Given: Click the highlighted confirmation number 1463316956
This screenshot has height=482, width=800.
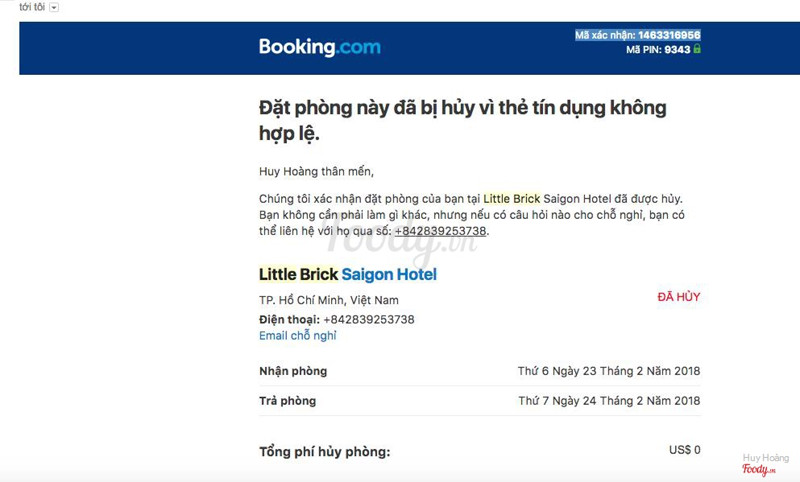Looking at the screenshot, I should pyautogui.click(x=669, y=35).
